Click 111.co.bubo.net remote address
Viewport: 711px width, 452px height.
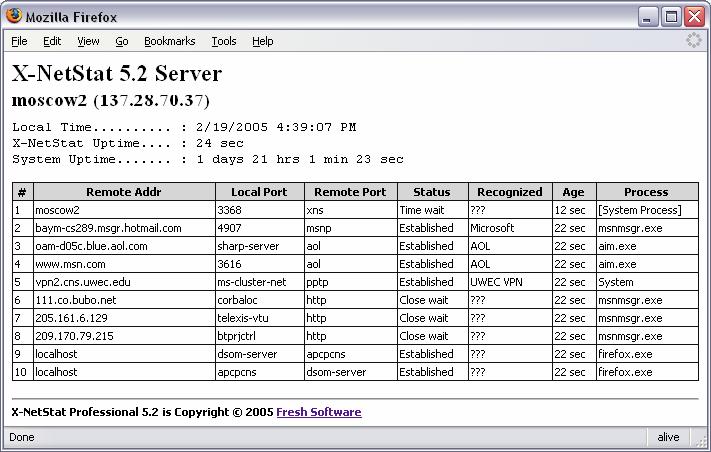tap(76, 300)
